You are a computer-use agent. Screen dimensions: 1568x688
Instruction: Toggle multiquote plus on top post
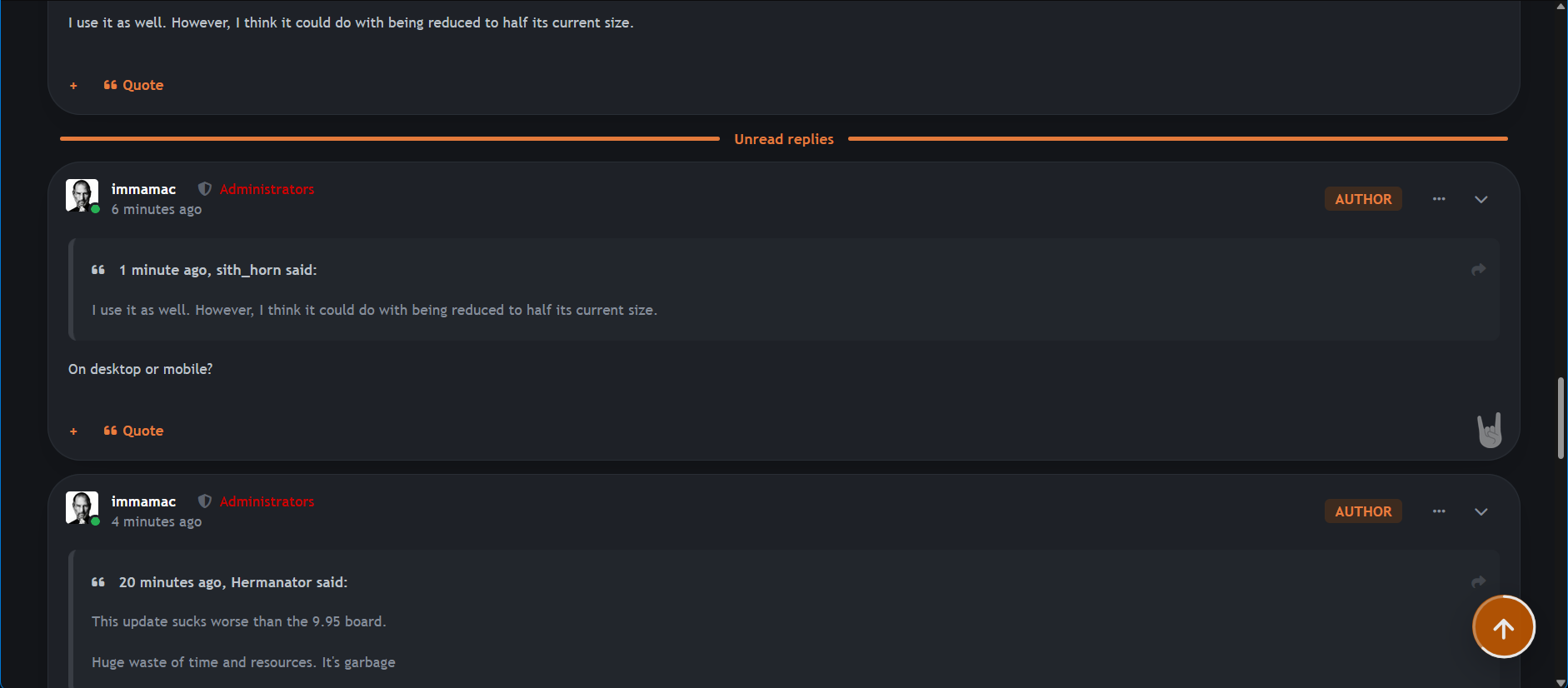(73, 86)
